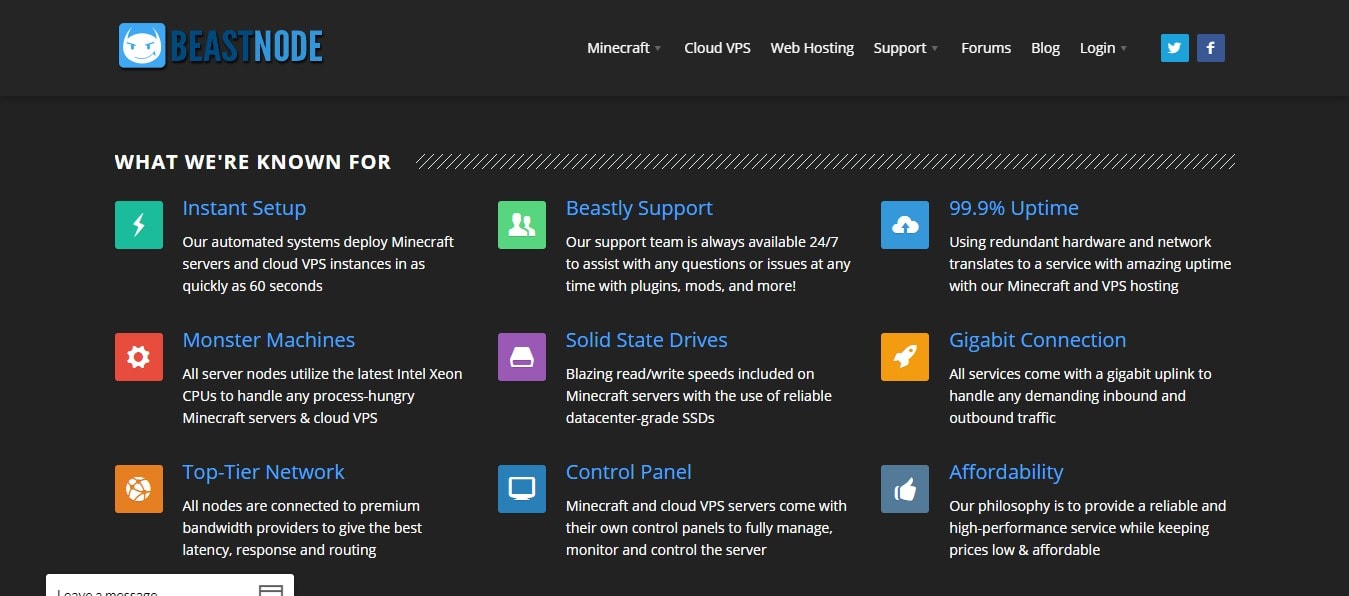
Task: Click the Control Panel monitor icon
Action: coord(522,489)
